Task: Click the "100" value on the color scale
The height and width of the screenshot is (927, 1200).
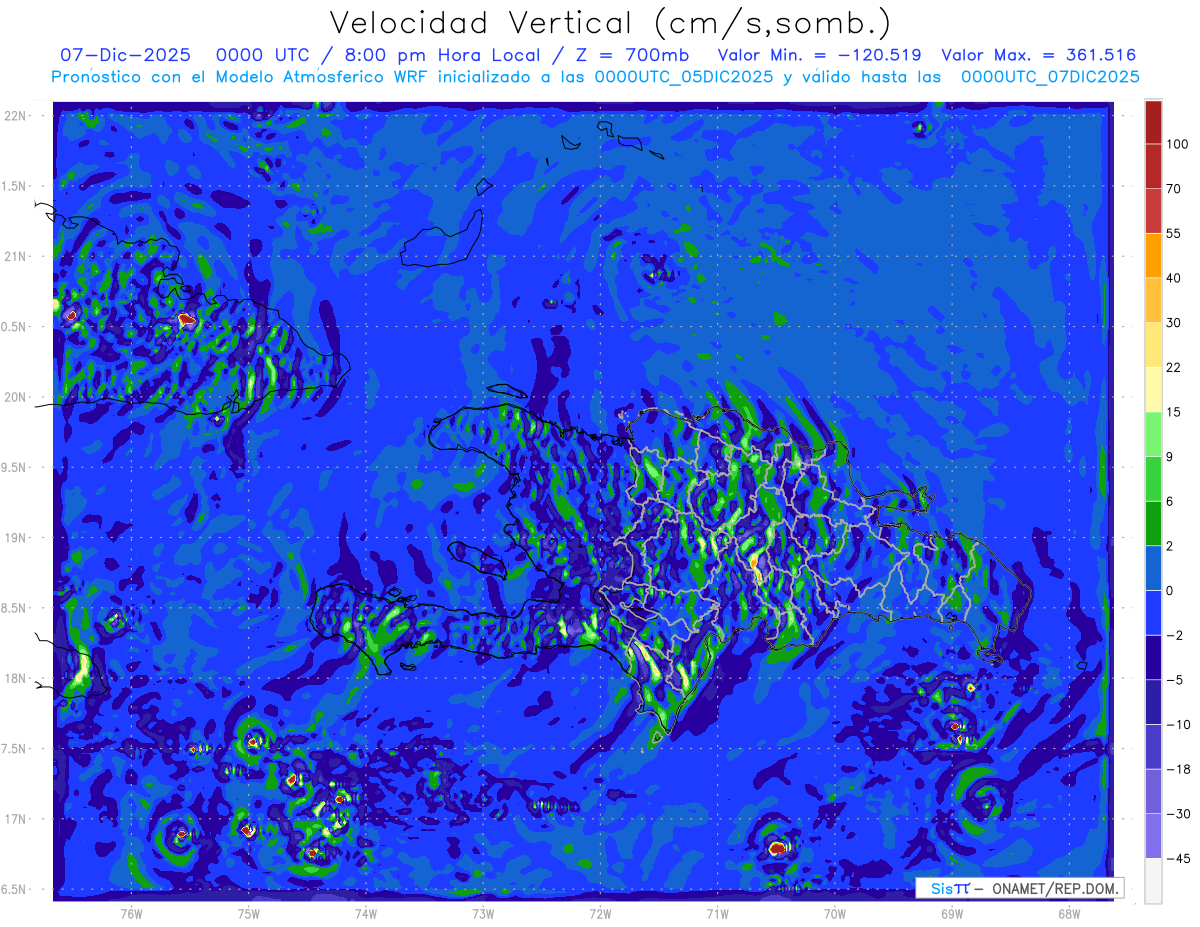Action: (x=1177, y=144)
